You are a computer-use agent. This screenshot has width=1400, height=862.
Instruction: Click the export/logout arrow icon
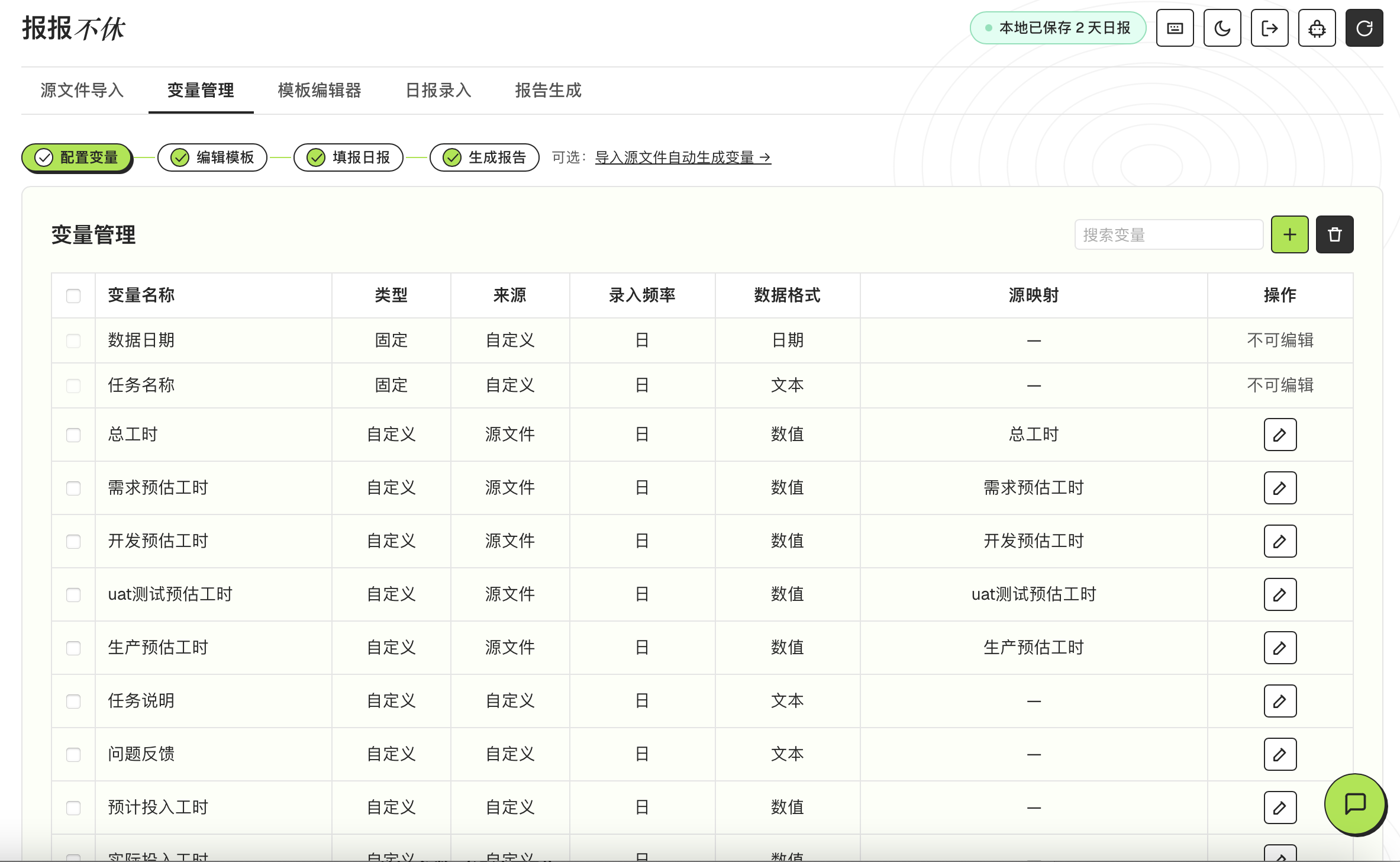point(1269,28)
